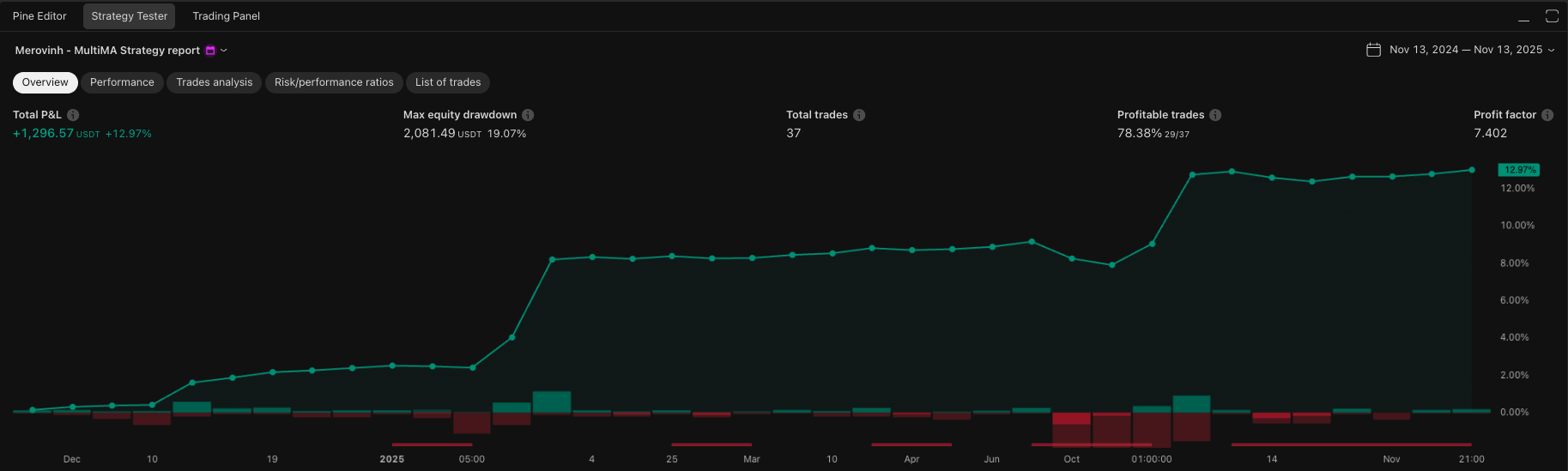Open the date range dropdown chevron
1568x471 pixels.
tap(1551, 50)
